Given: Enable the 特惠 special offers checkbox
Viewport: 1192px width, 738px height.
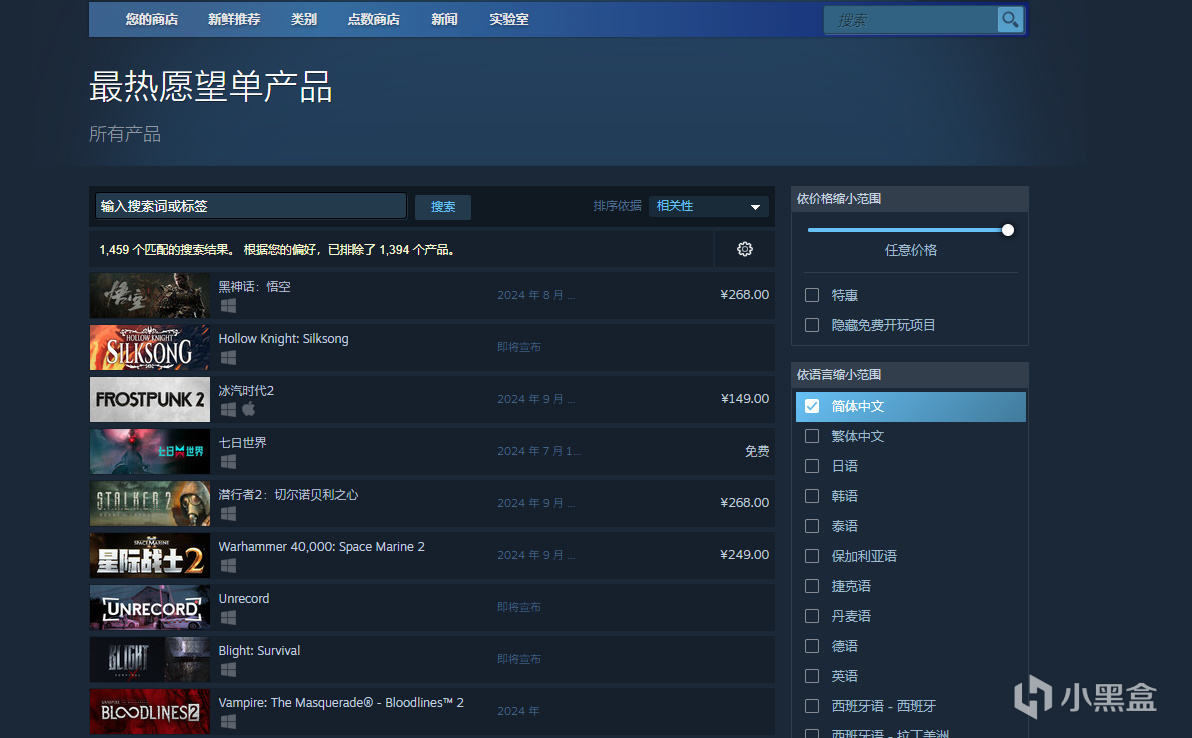Looking at the screenshot, I should (812, 295).
